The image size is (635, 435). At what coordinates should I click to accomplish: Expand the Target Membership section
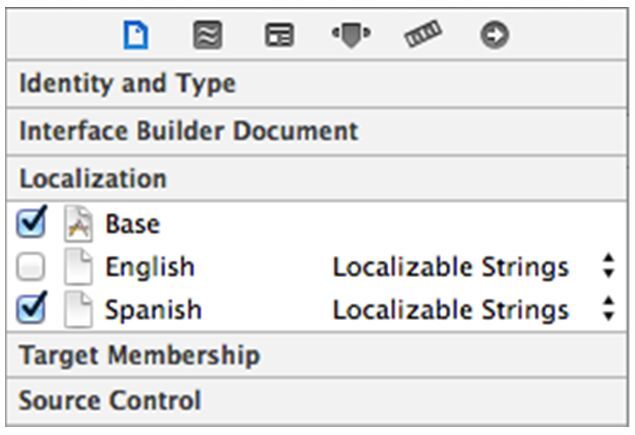(x=317, y=355)
